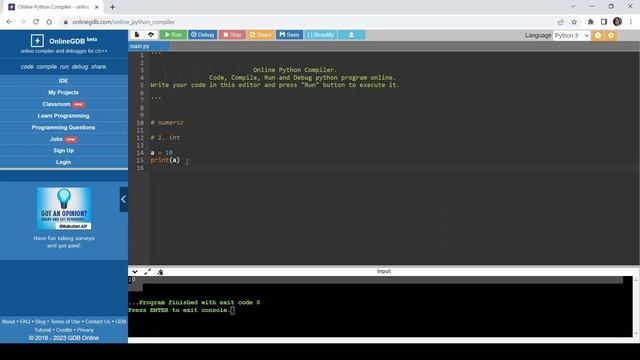This screenshot has height=360, width=640.
Task: Select the input tab label of console
Action: [384, 271]
